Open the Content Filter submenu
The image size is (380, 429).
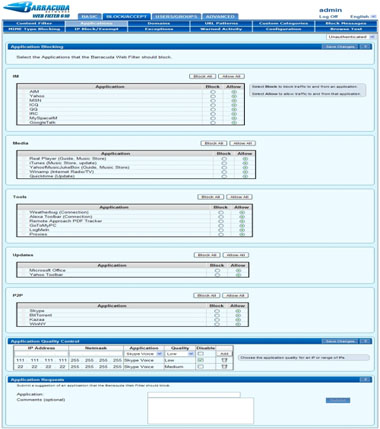pyautogui.click(x=34, y=23)
